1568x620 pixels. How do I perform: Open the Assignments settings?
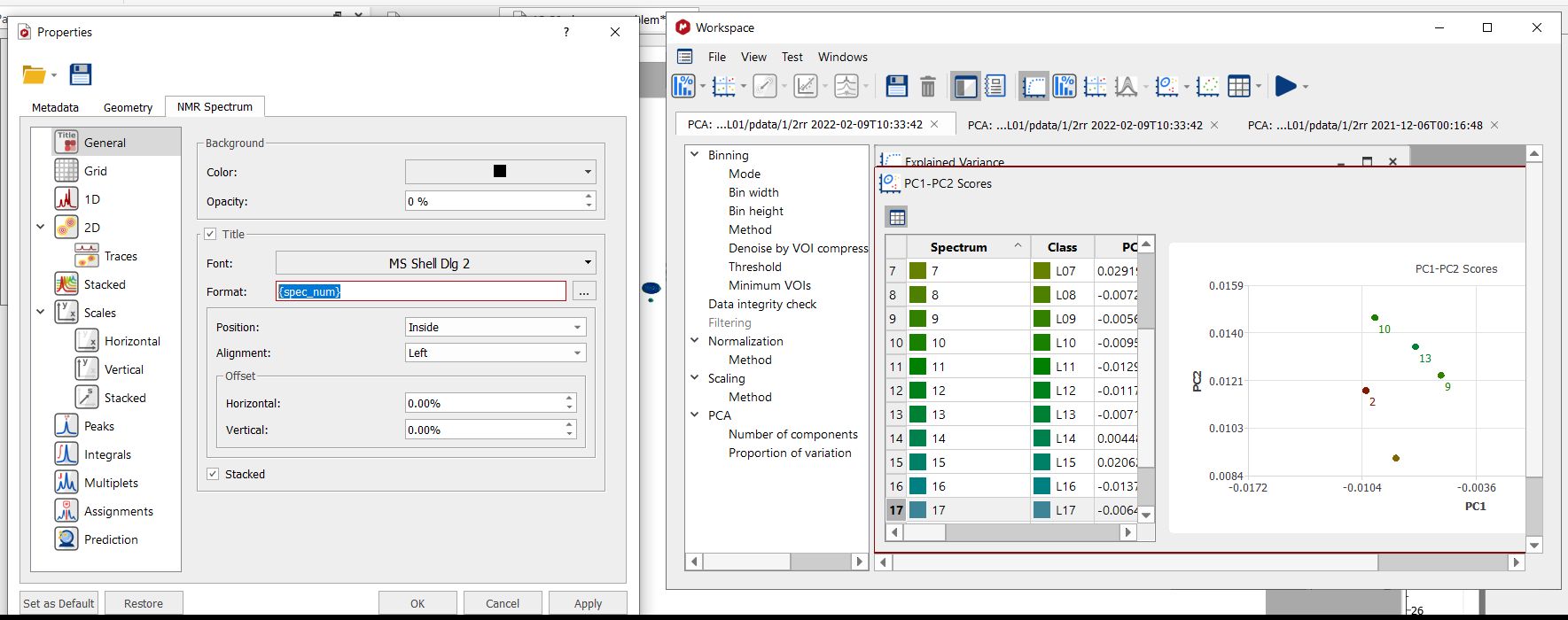[x=119, y=511]
